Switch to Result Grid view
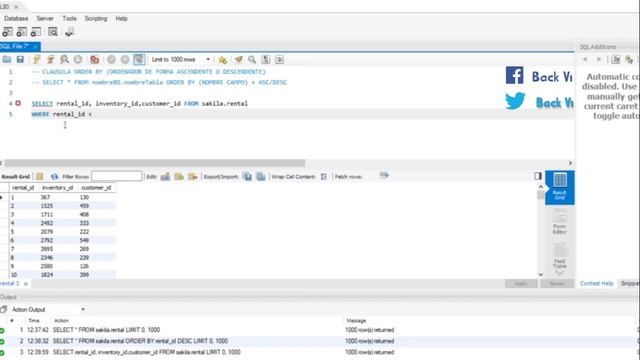The image size is (640, 360). 560,187
